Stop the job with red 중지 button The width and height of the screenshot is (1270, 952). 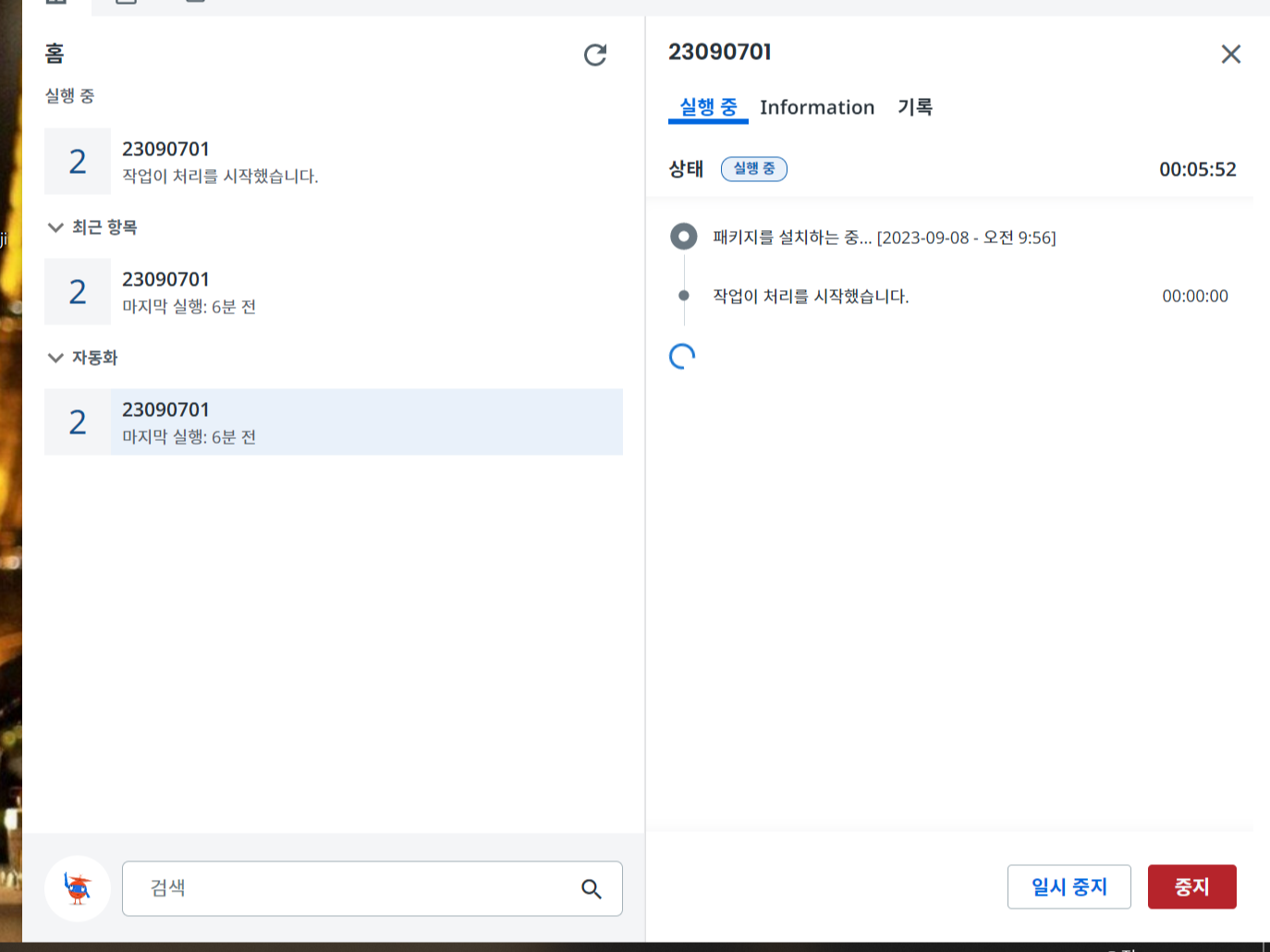tap(1192, 887)
